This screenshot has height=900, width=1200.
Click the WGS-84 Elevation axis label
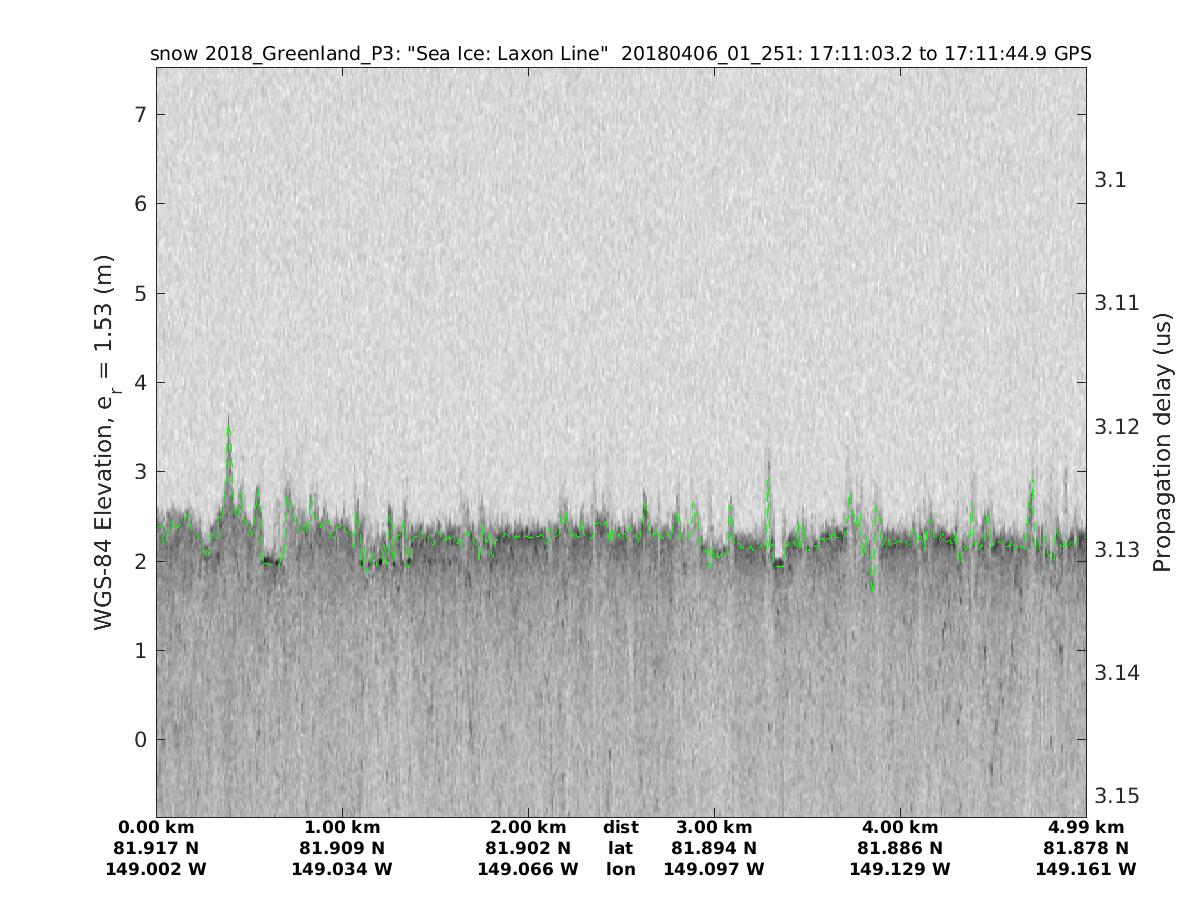(105, 443)
